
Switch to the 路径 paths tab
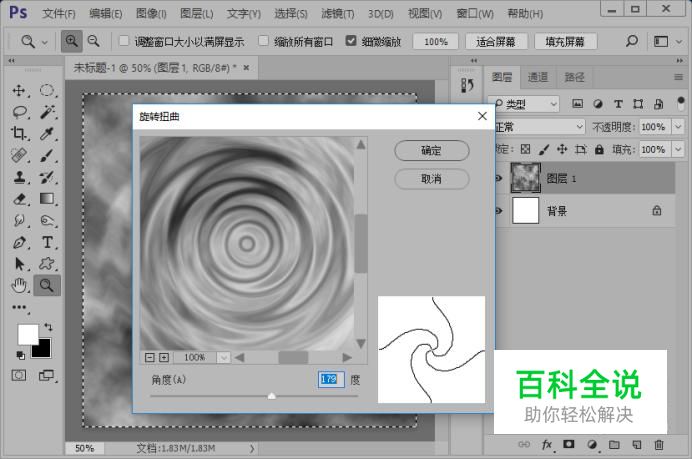pos(574,77)
